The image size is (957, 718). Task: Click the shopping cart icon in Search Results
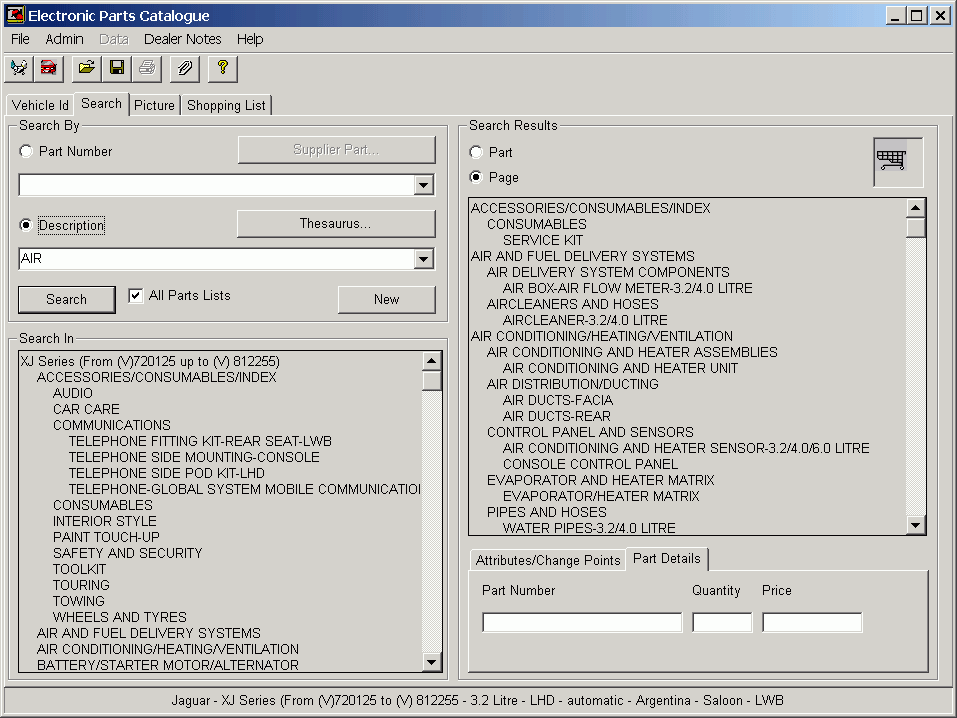(897, 161)
